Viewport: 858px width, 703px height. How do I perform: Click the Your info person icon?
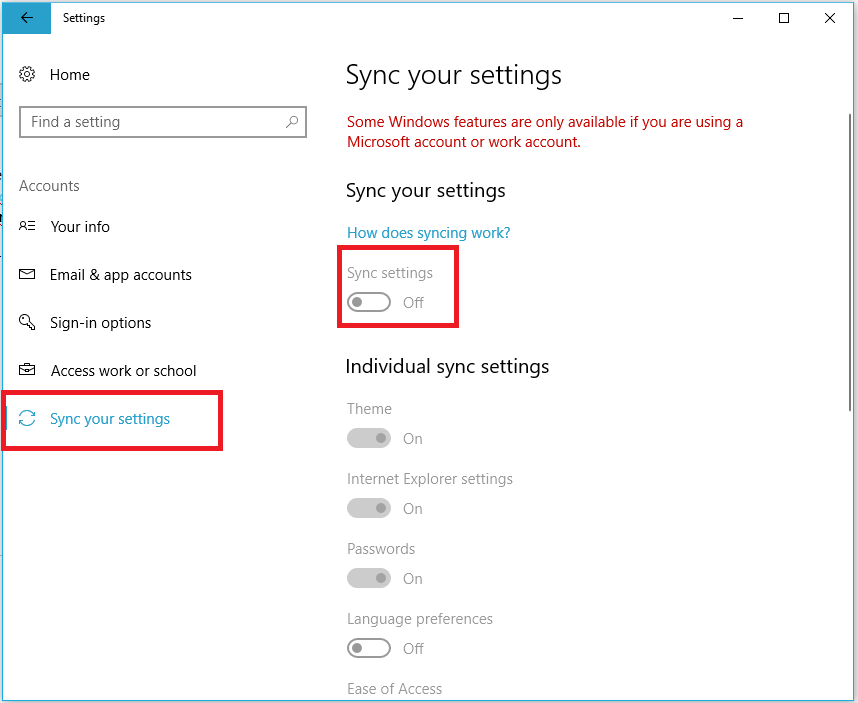[x=27, y=226]
